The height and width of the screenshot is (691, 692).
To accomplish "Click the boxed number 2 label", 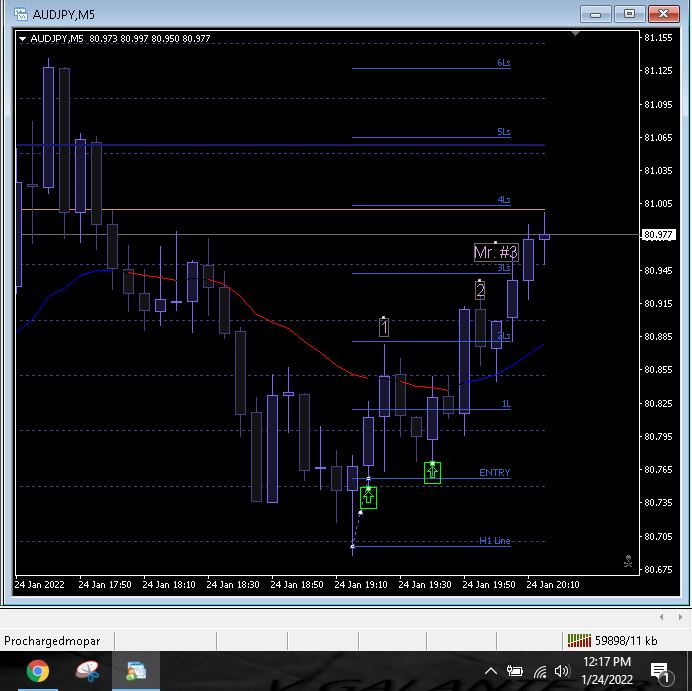I will pyautogui.click(x=480, y=290).
